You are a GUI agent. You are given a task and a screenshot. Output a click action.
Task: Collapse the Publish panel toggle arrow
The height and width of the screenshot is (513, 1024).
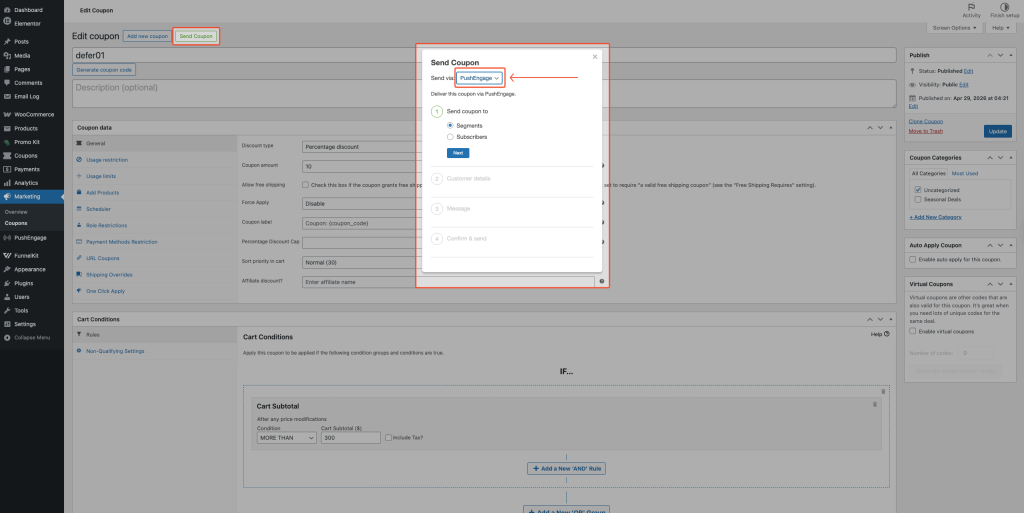click(x=1011, y=55)
